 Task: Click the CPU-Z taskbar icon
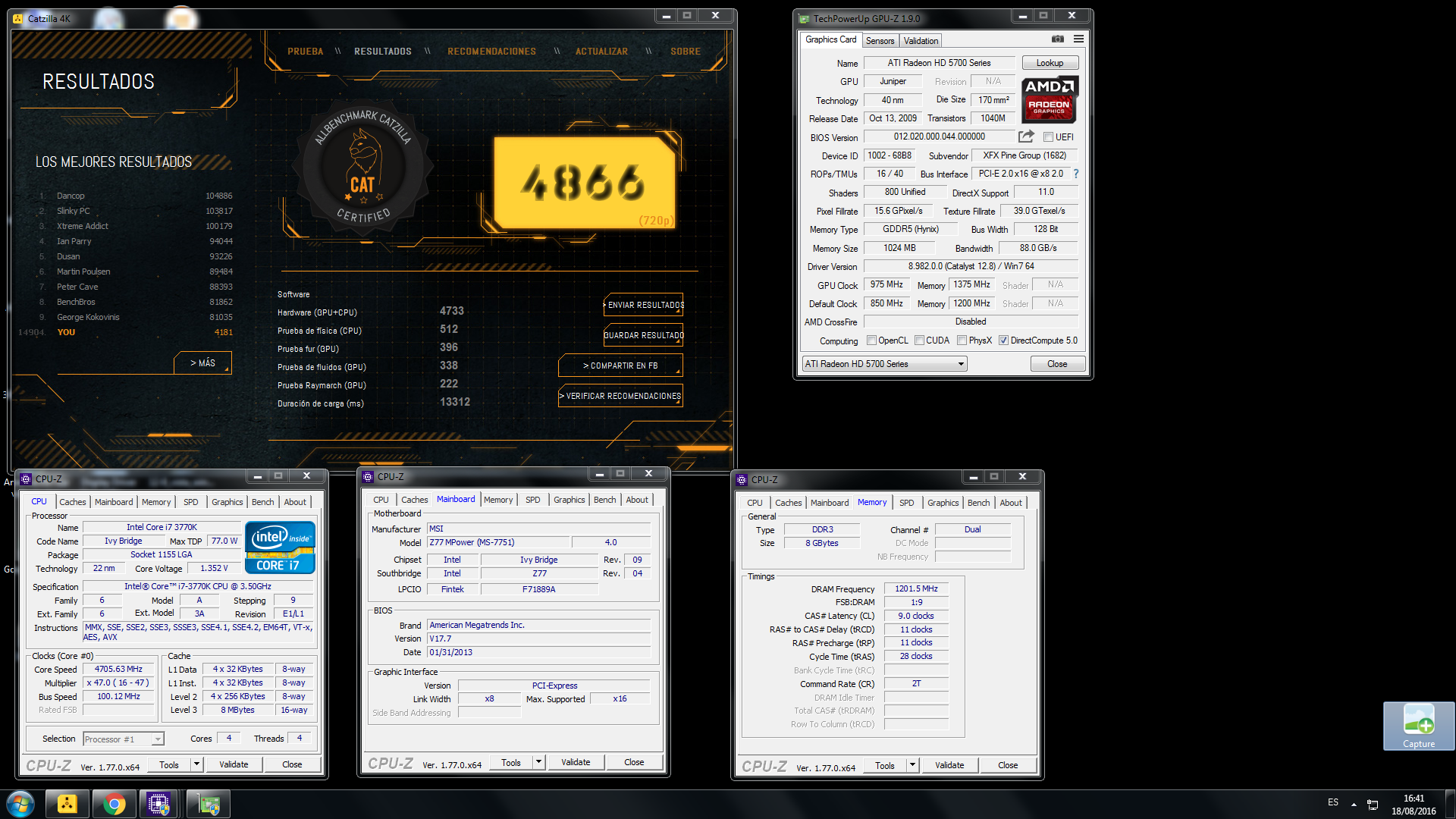point(158,804)
